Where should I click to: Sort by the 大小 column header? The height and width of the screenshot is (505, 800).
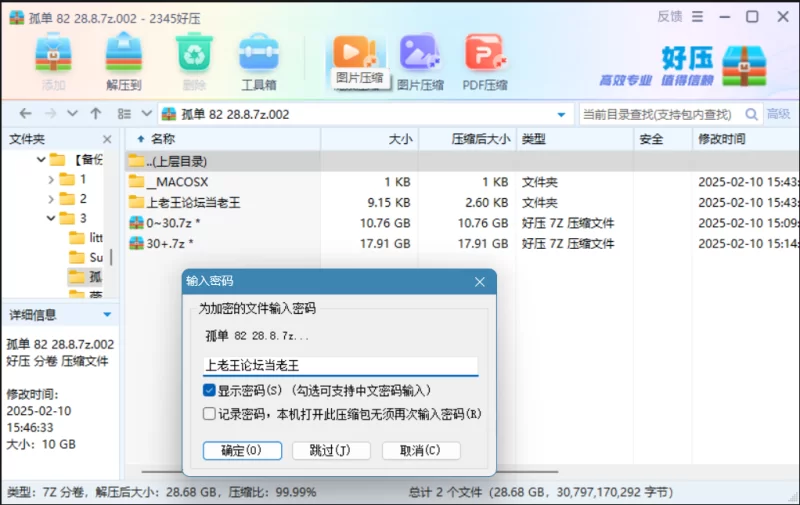[369, 139]
